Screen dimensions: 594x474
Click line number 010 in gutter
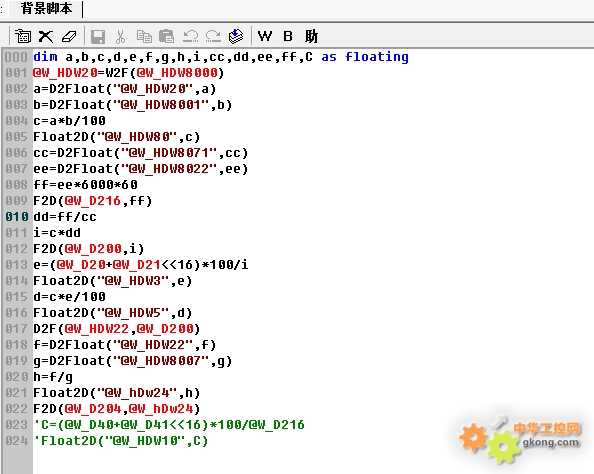(17, 217)
